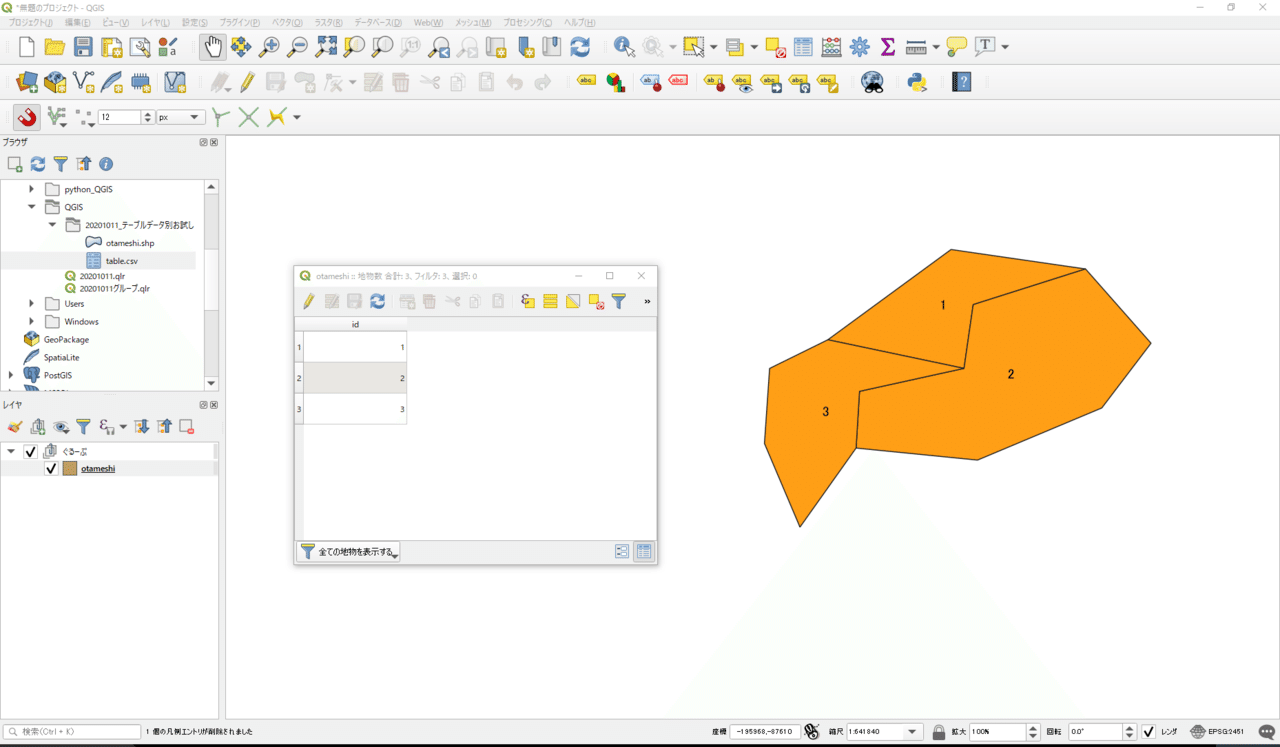Create a New Shapefile Layer with V icon
This screenshot has height=747, width=1280.
(x=84, y=82)
